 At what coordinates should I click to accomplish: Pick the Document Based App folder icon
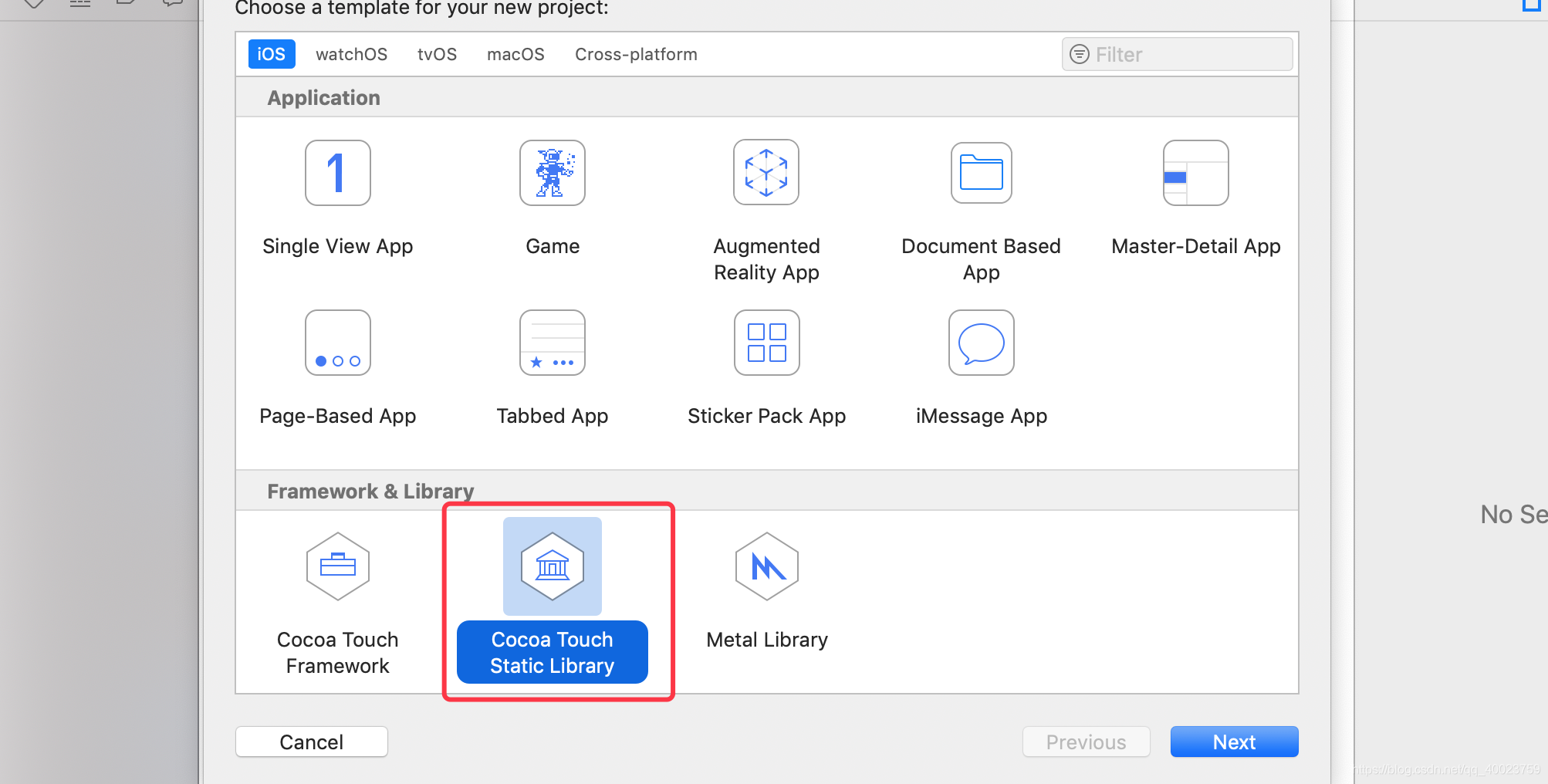(982, 173)
